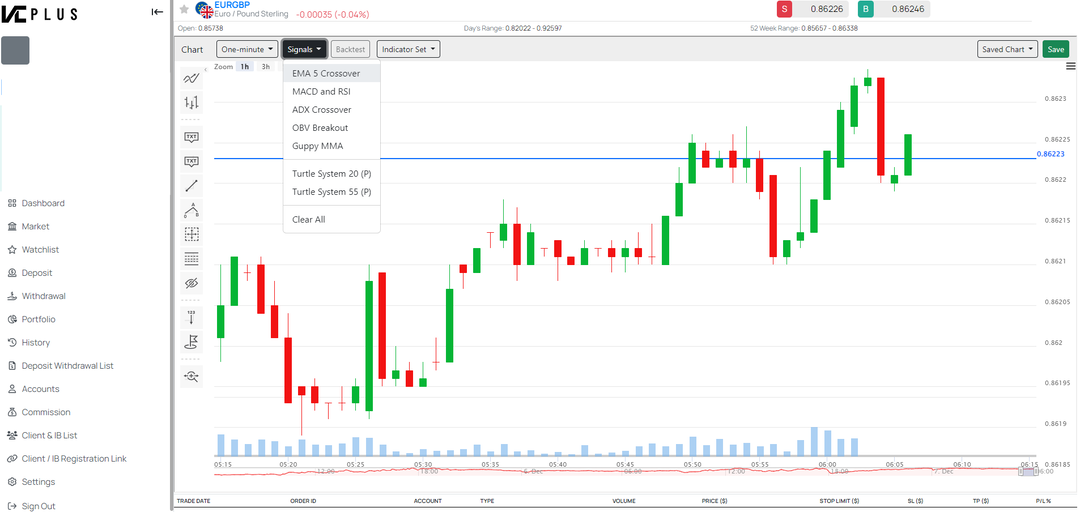Open the line chart type tool
Viewport: 1080px width, 512px height.
tap(191, 78)
